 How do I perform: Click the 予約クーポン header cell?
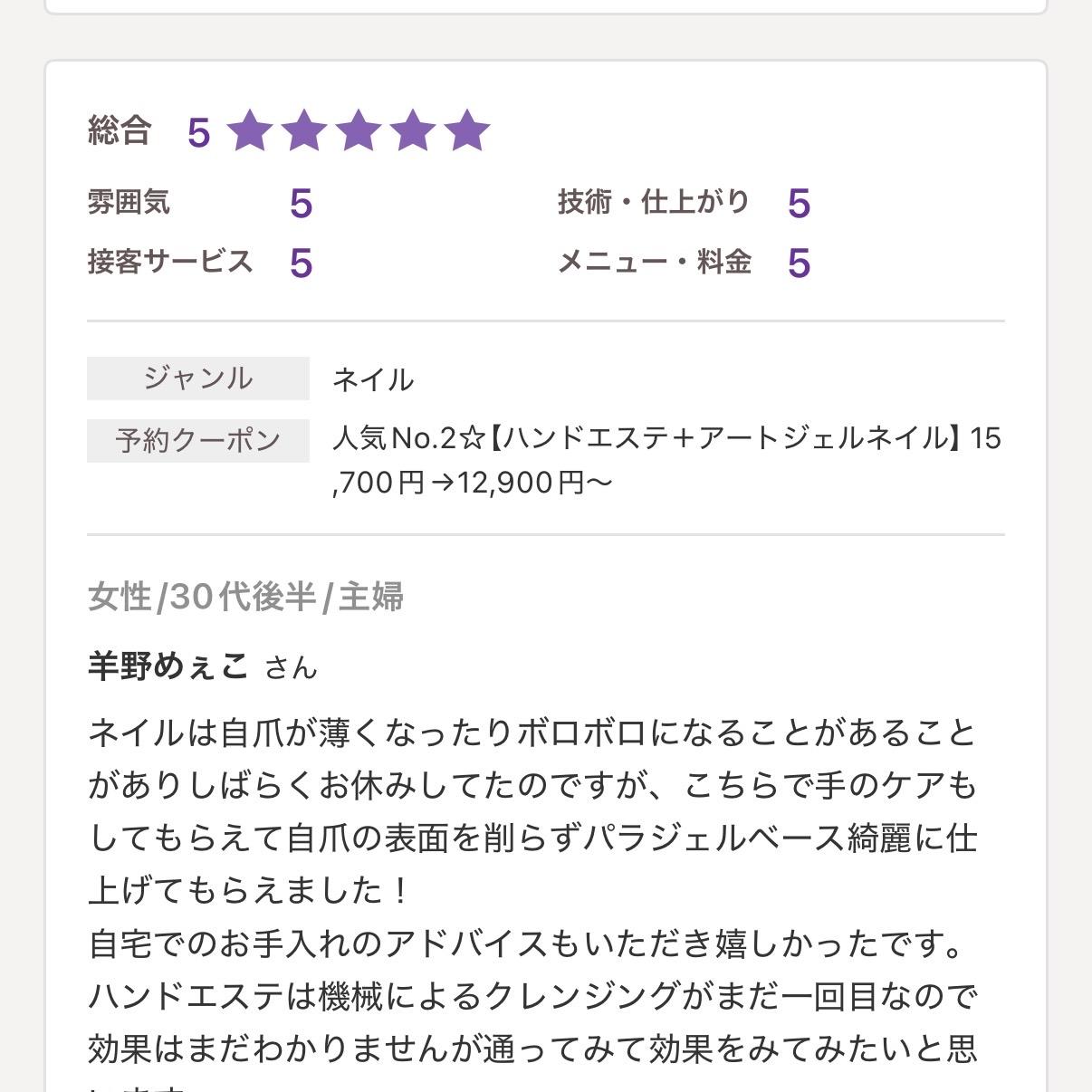click(198, 441)
